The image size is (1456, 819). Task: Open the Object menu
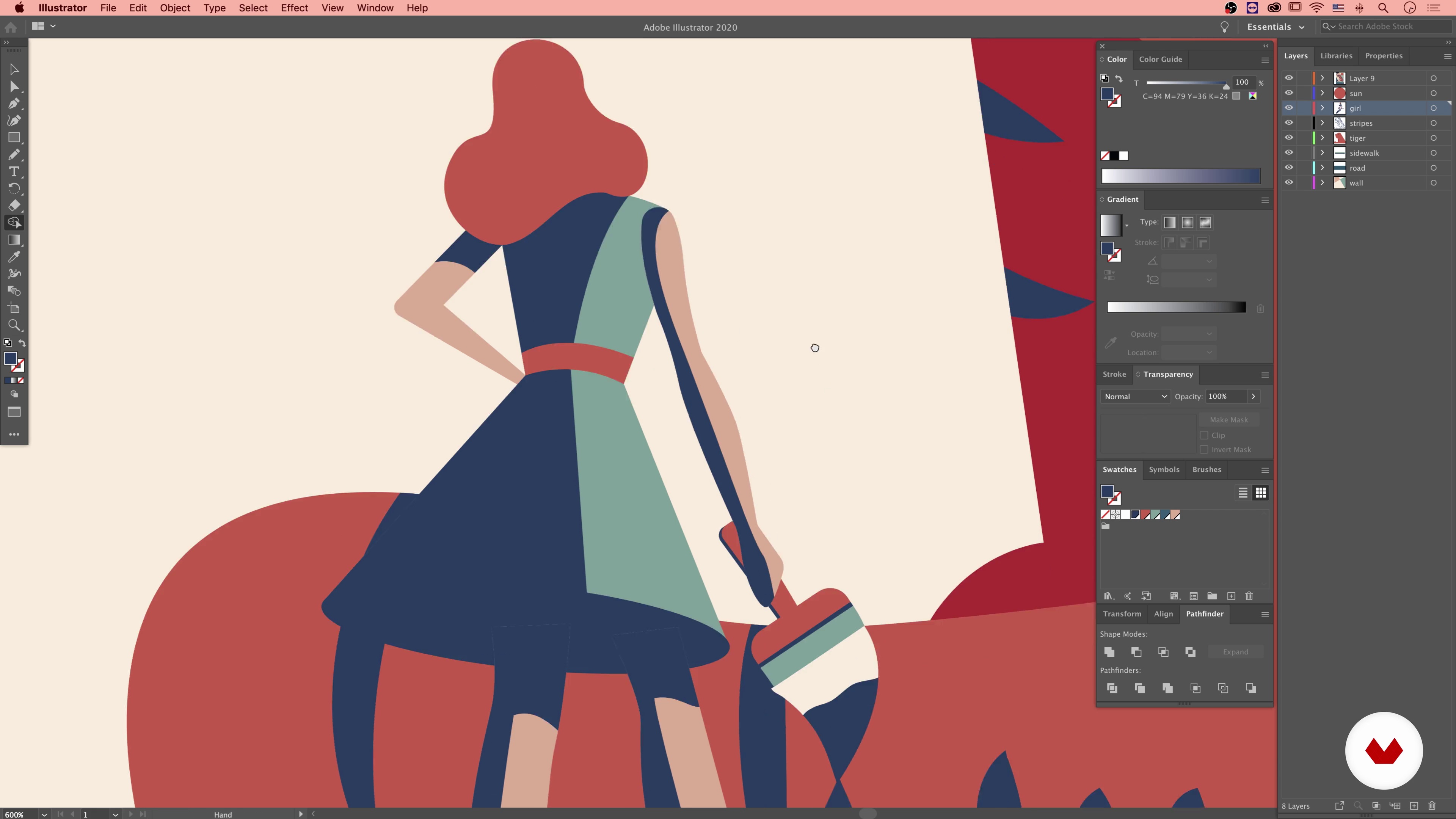click(175, 8)
